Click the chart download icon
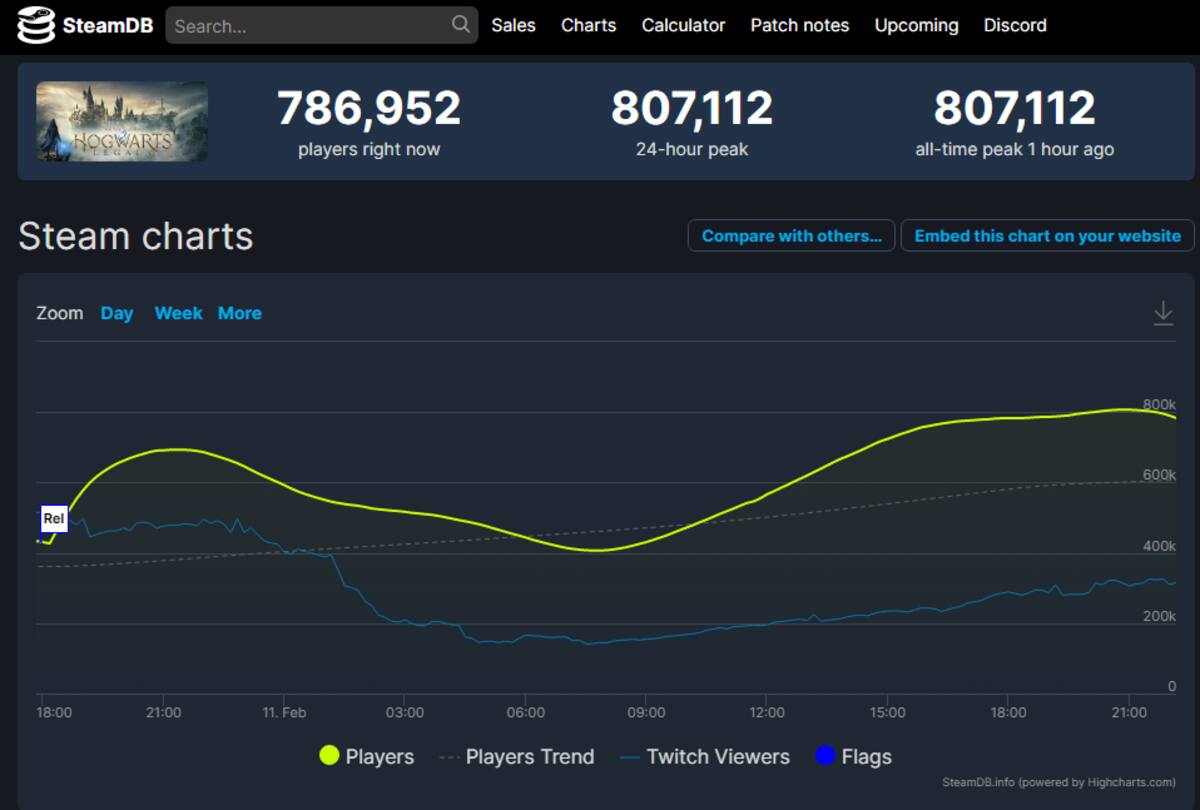 (x=1163, y=313)
